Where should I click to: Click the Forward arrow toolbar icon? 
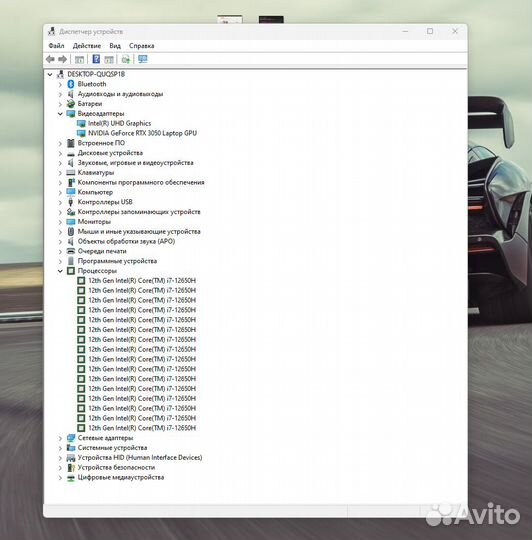62,59
